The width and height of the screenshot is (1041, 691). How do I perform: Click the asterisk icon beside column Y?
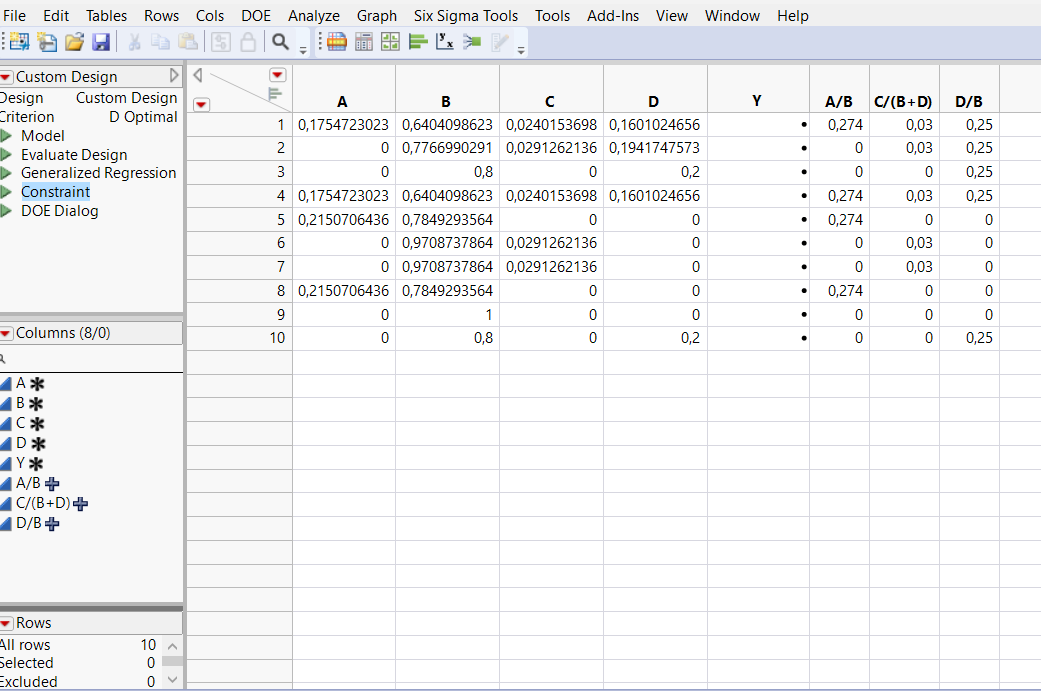(x=37, y=462)
